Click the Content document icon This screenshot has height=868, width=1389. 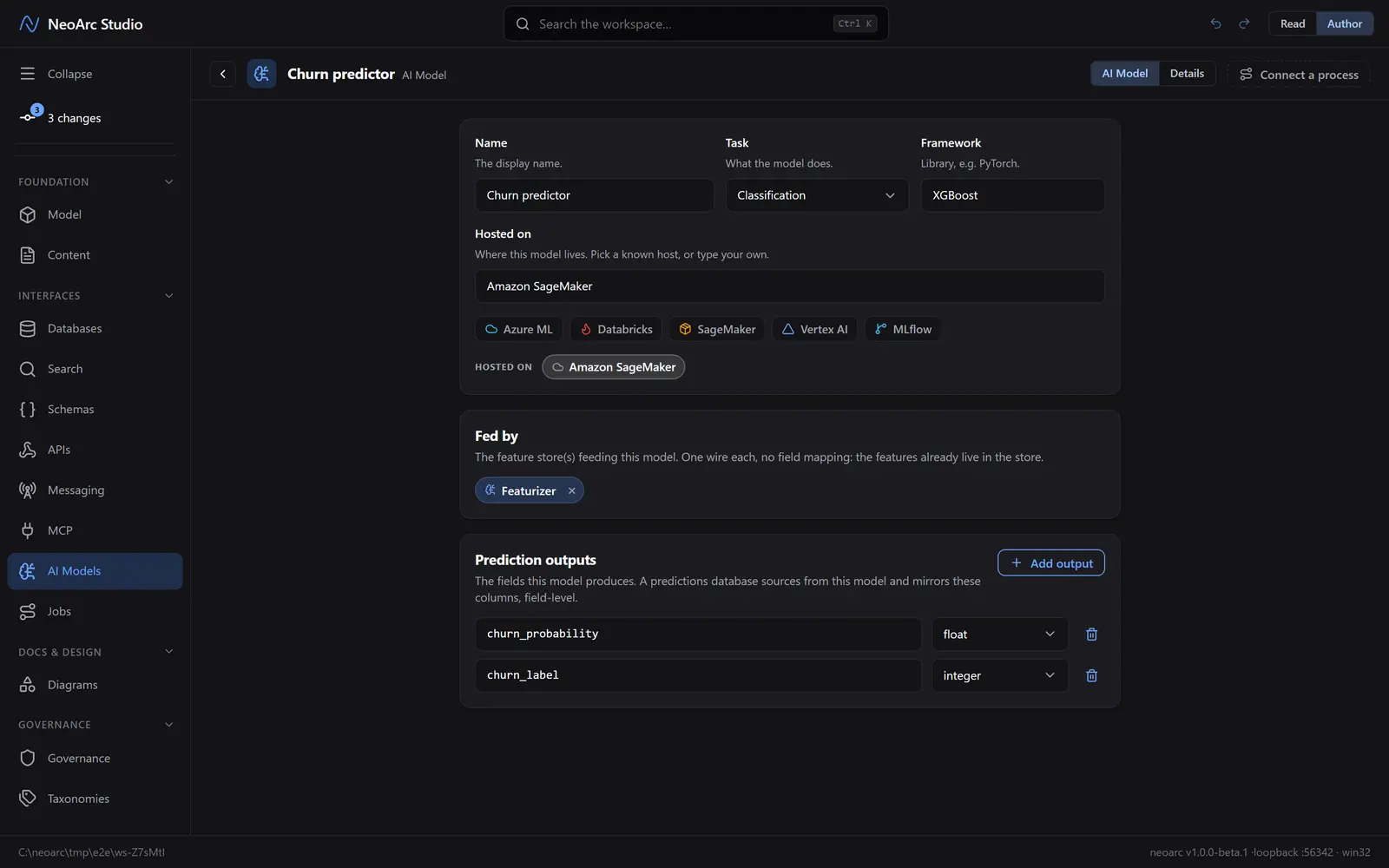point(28,255)
